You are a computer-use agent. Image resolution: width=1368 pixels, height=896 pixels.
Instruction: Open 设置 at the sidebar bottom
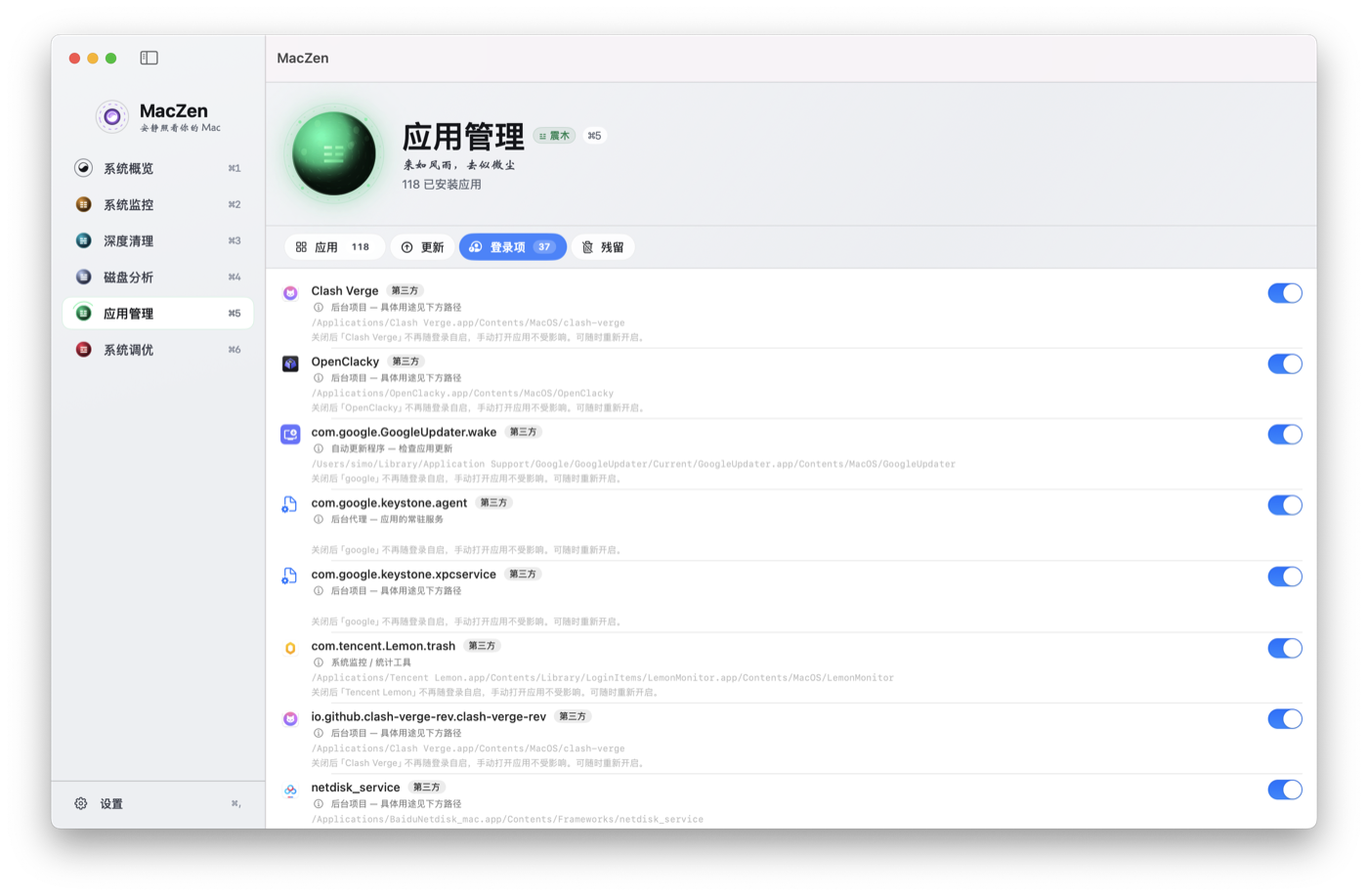158,803
